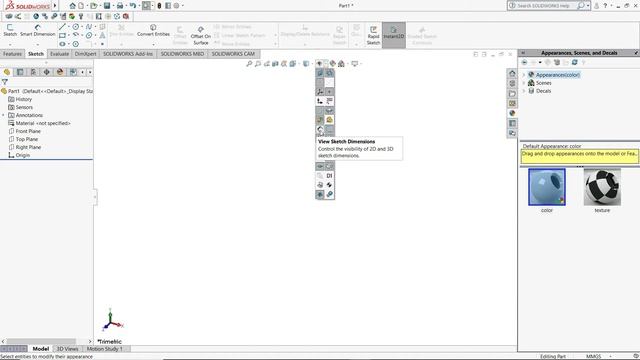640x360 pixels.
Task: Select the Corner Rectangle sketch tool
Action: point(62,36)
